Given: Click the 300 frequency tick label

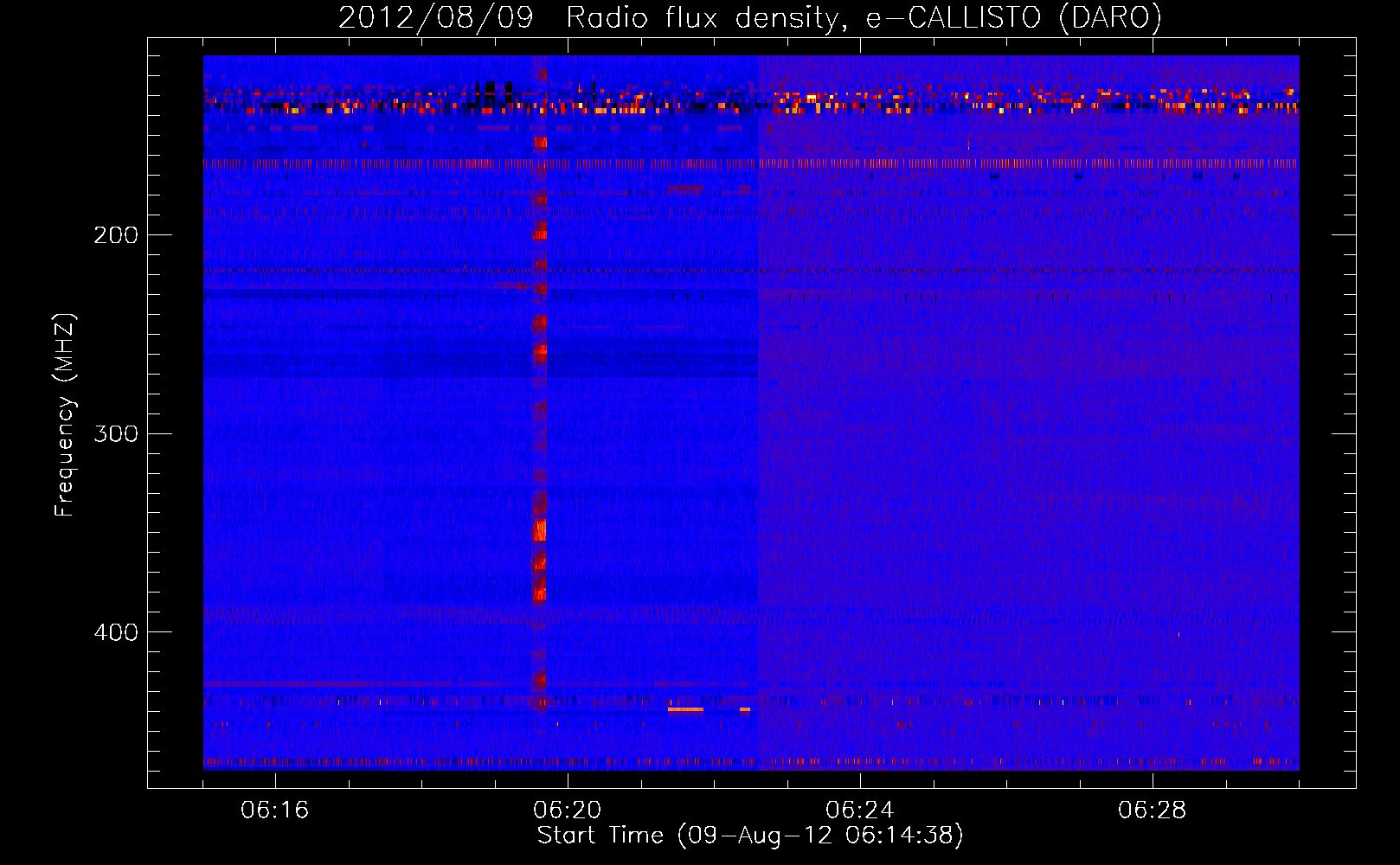Looking at the screenshot, I should point(116,433).
